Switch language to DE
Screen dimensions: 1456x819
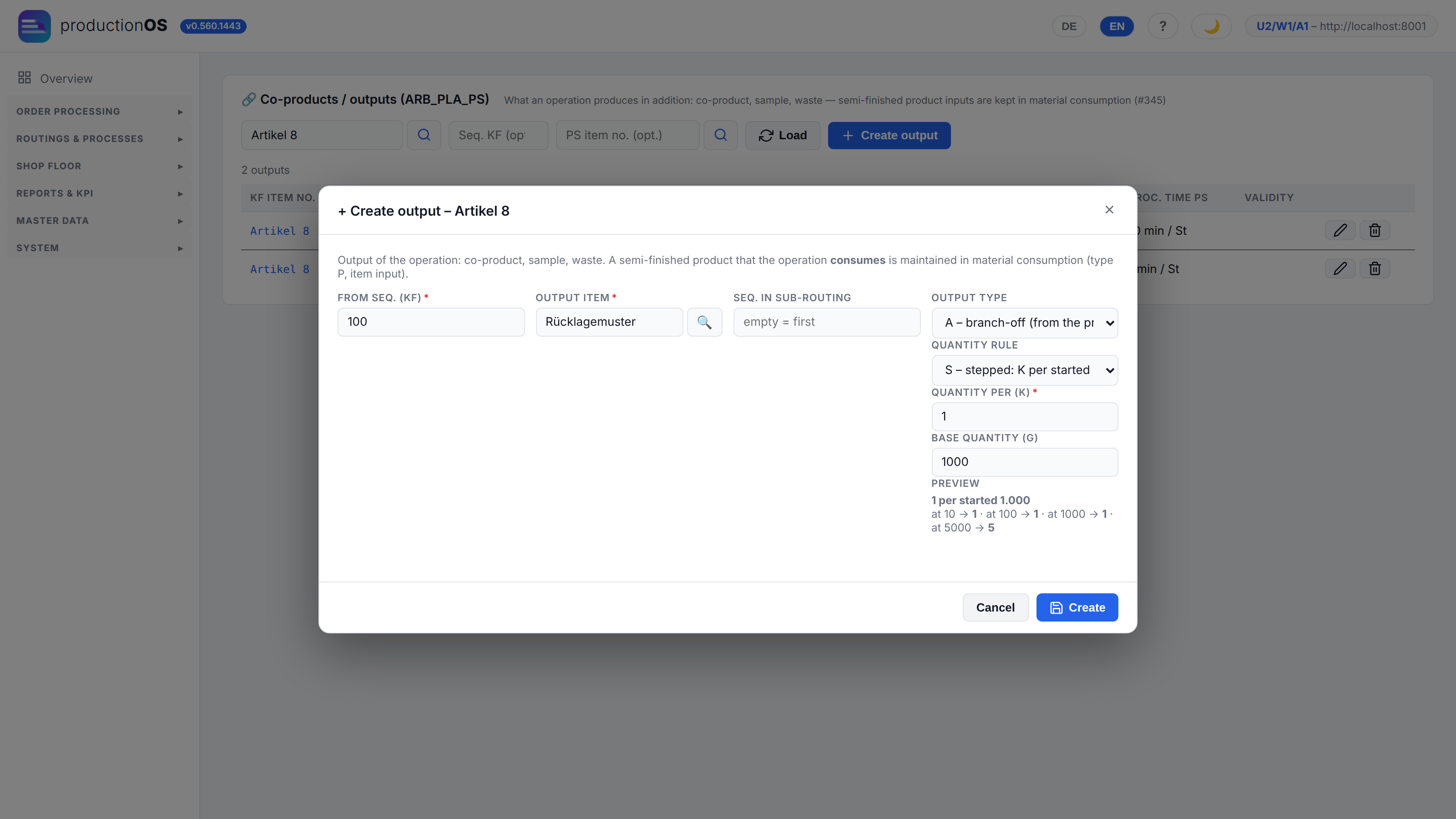1068,26
